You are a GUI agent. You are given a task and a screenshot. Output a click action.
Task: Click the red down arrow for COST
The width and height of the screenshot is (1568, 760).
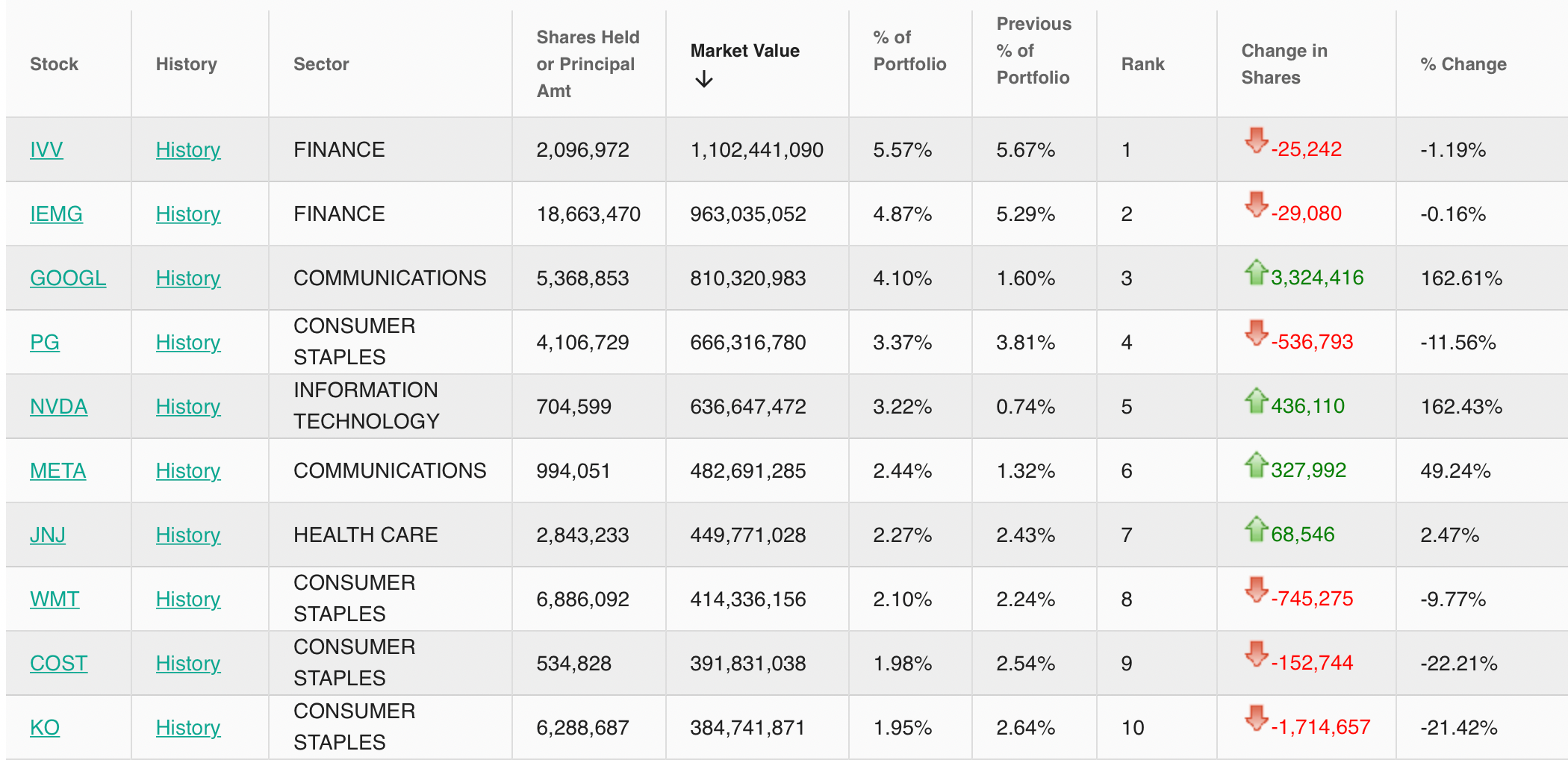pos(1257,653)
